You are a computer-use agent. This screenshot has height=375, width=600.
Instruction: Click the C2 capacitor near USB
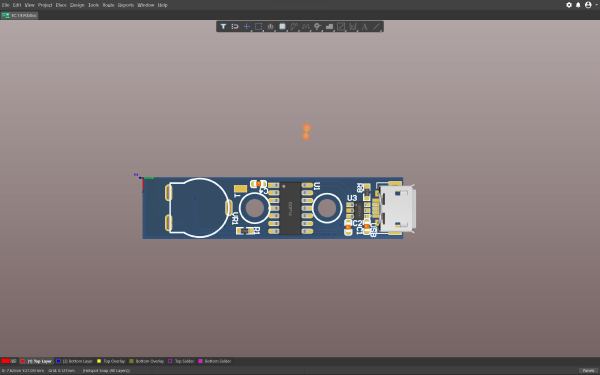(348, 228)
